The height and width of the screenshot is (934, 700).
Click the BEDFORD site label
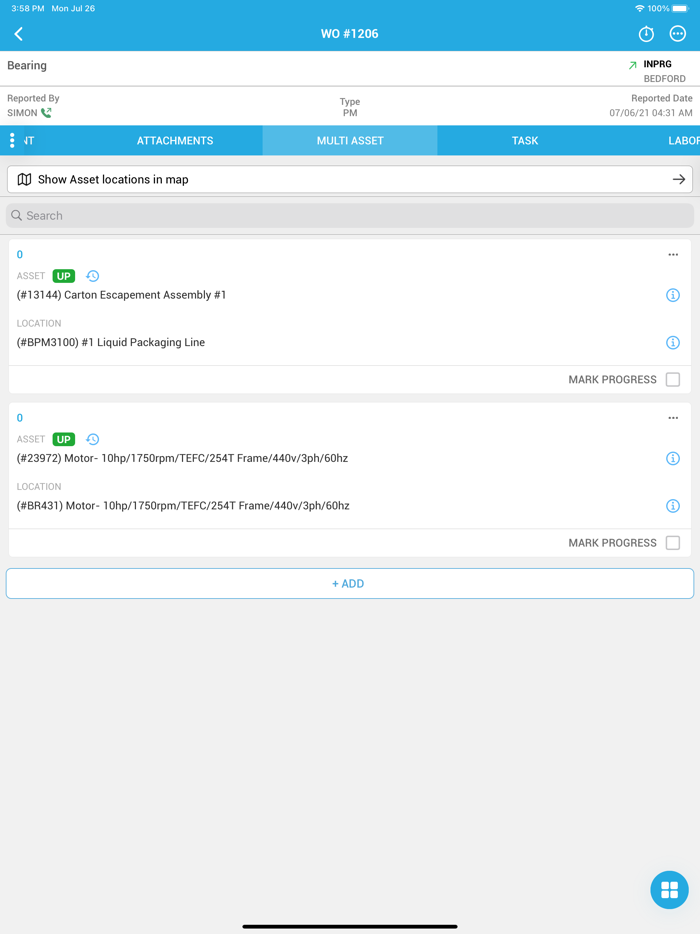[664, 79]
